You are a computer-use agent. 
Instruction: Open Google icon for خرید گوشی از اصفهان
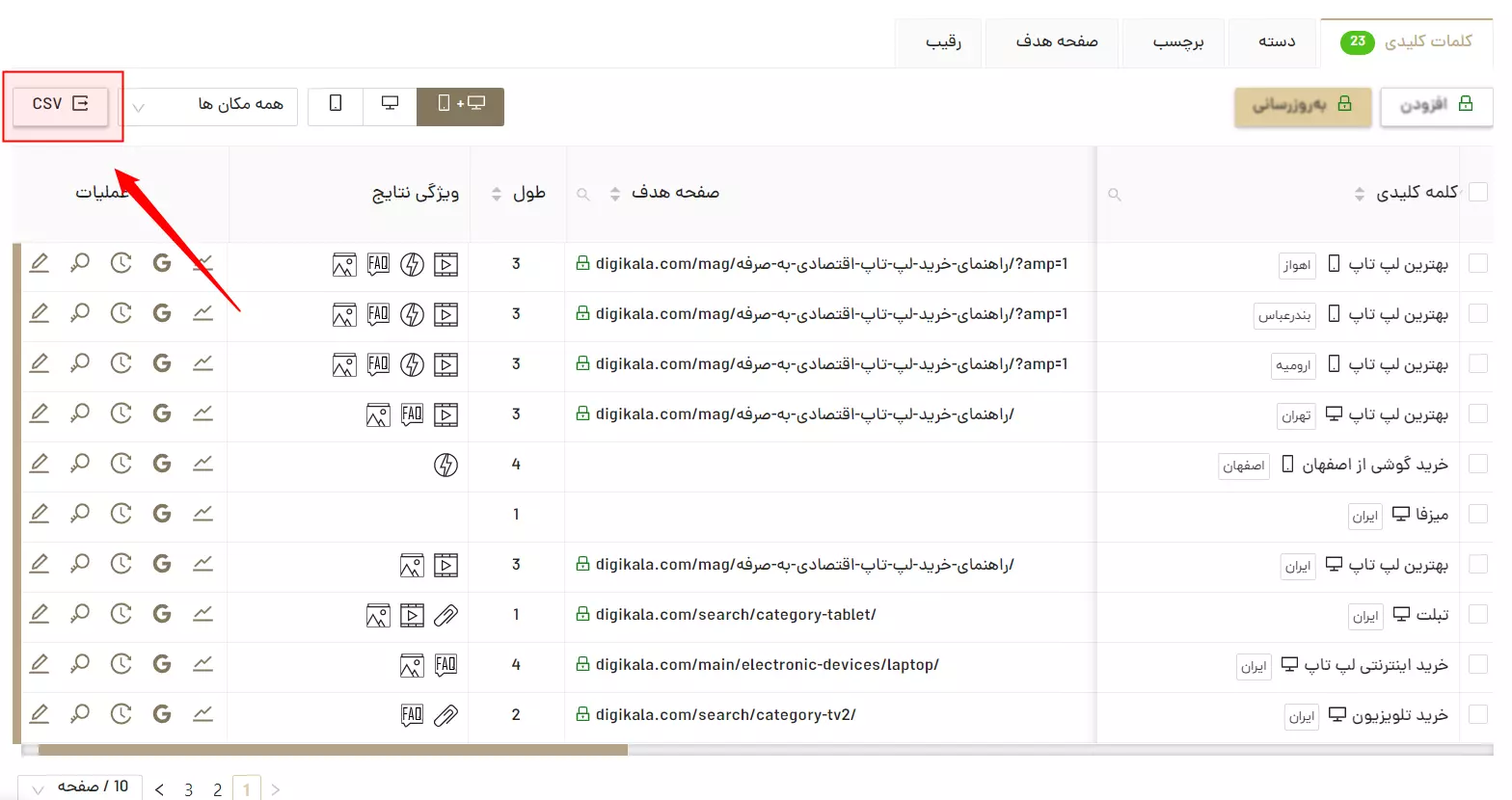click(x=162, y=464)
